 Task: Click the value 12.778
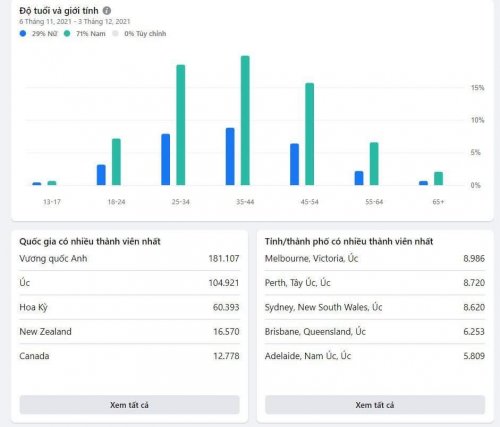tap(226, 356)
